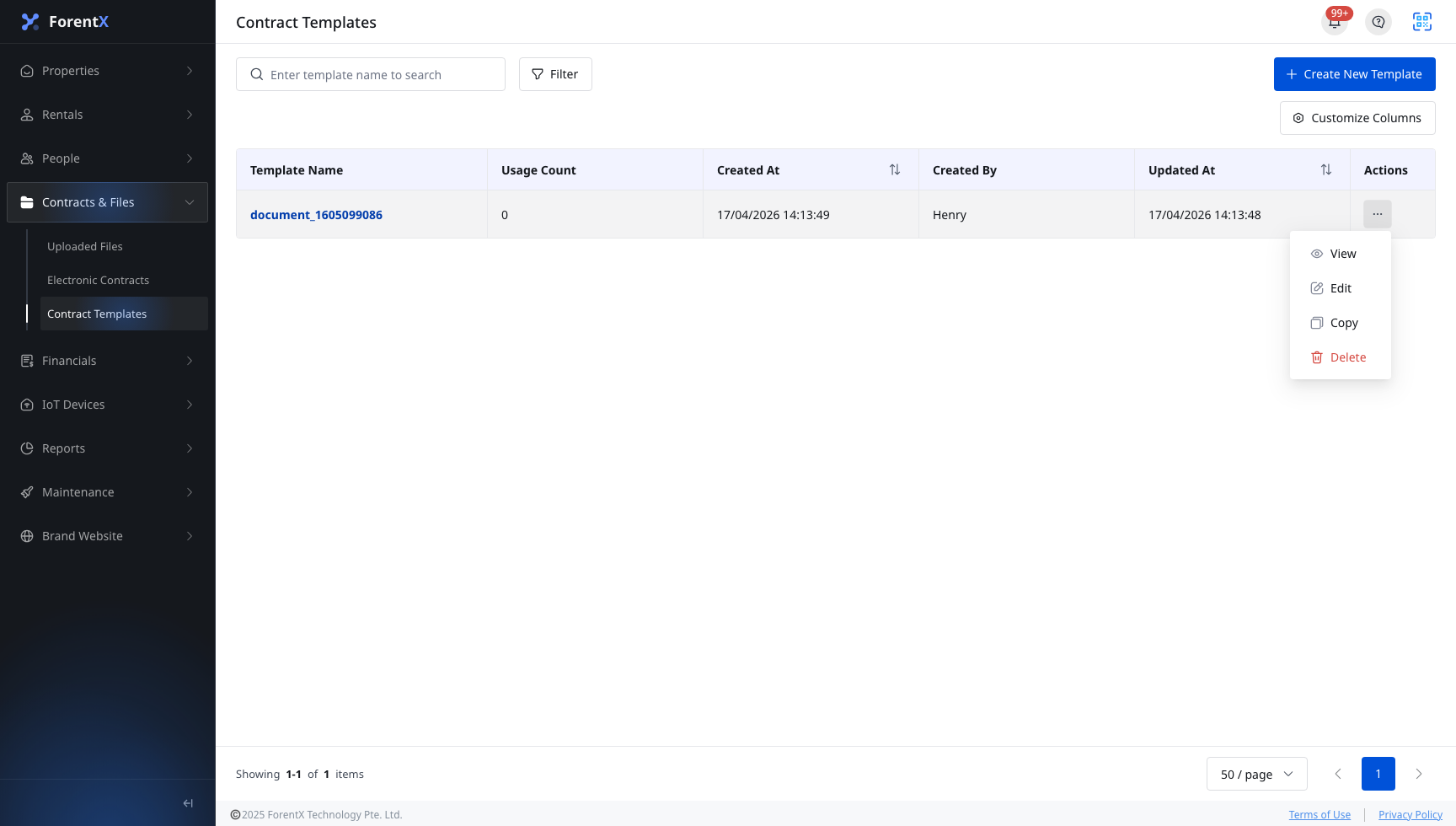
Task: Open Contract Templates submenu item
Action: point(124,314)
